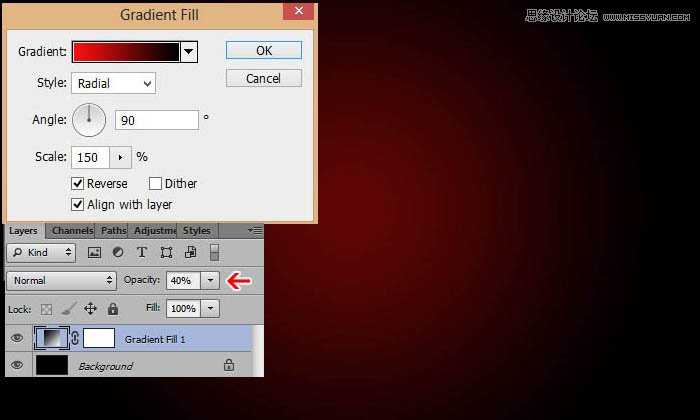The width and height of the screenshot is (700, 420).
Task: Switch to the Channels tab
Action: click(72, 231)
